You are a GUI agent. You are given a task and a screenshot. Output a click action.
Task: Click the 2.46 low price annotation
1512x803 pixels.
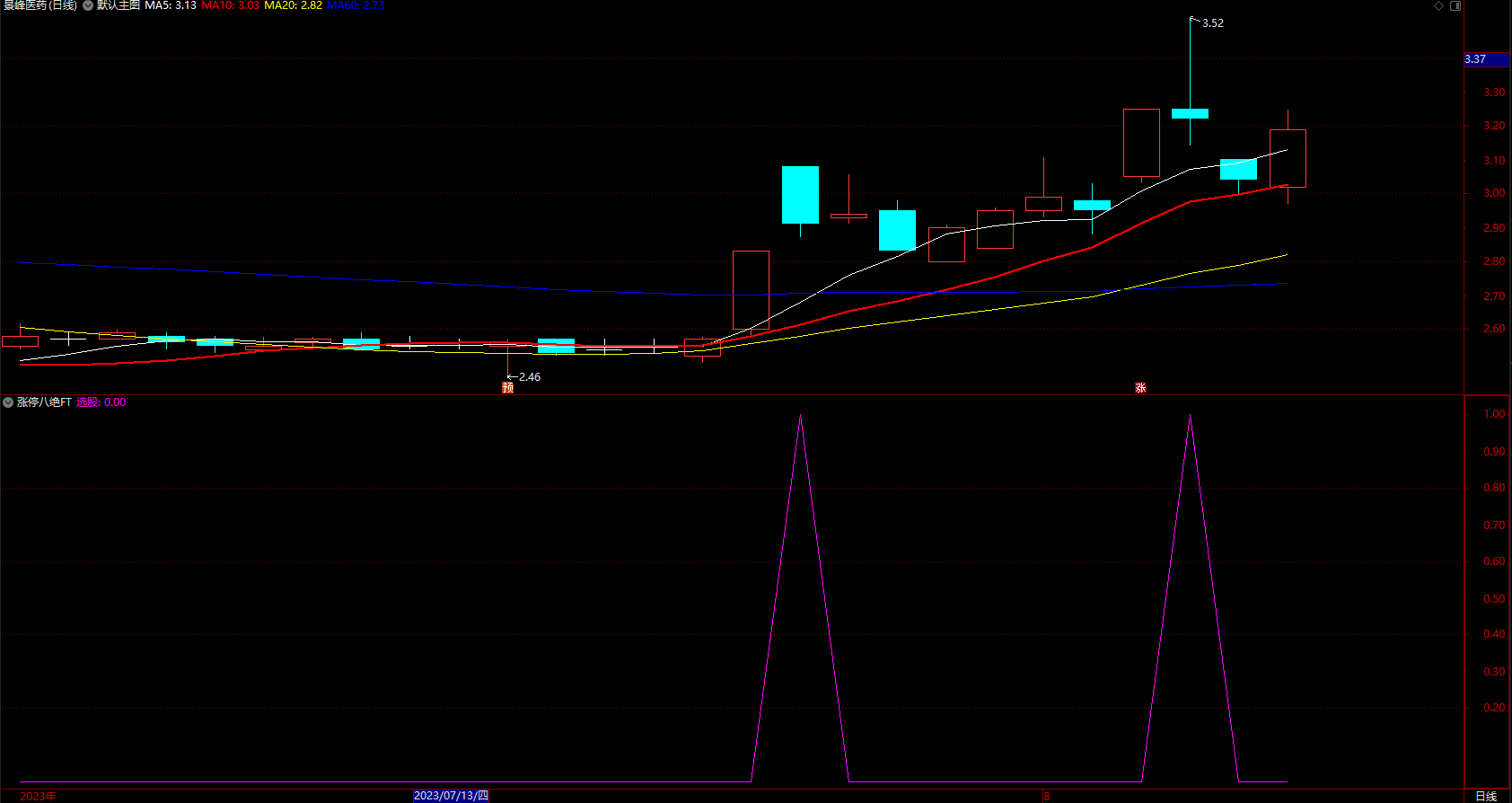point(530,377)
